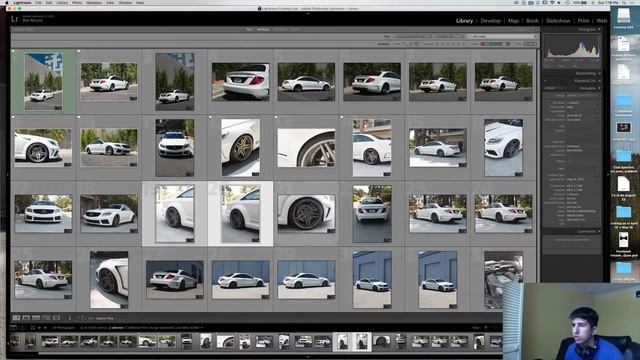640x360 pixels.
Task: Click the Library Filter text search field
Action: 502,36
